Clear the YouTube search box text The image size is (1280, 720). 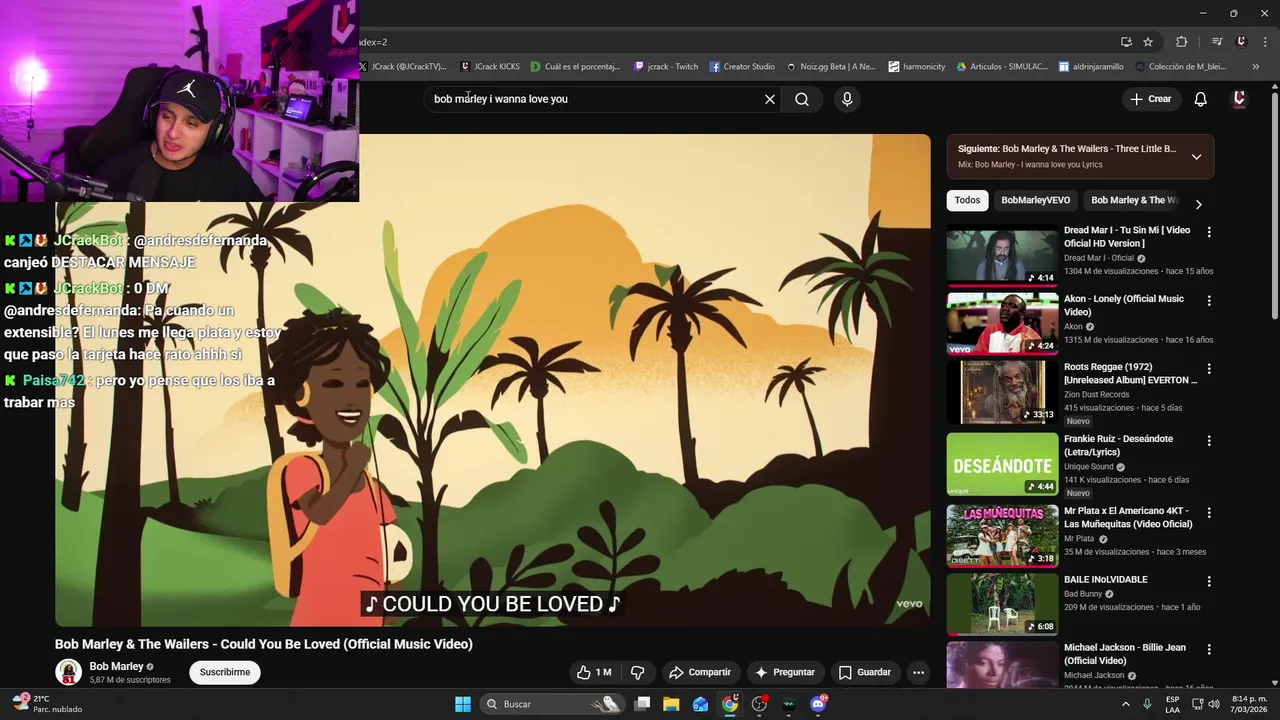770,99
